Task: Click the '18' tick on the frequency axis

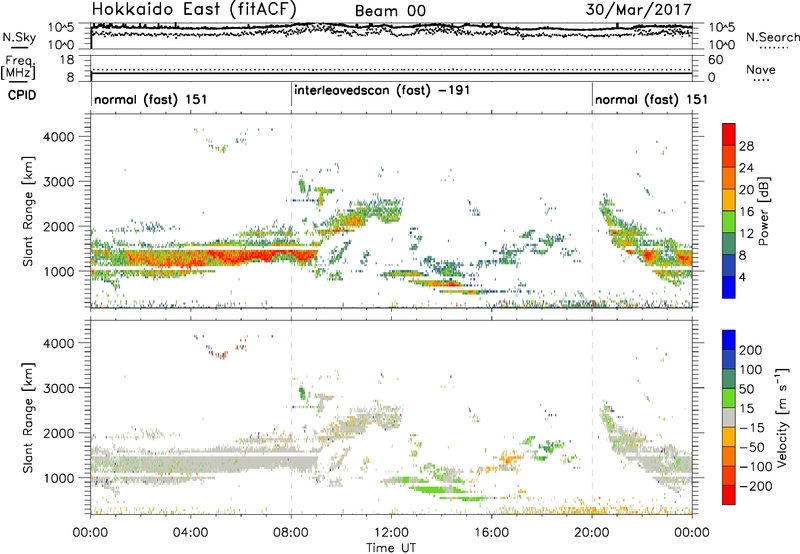Action: click(67, 60)
